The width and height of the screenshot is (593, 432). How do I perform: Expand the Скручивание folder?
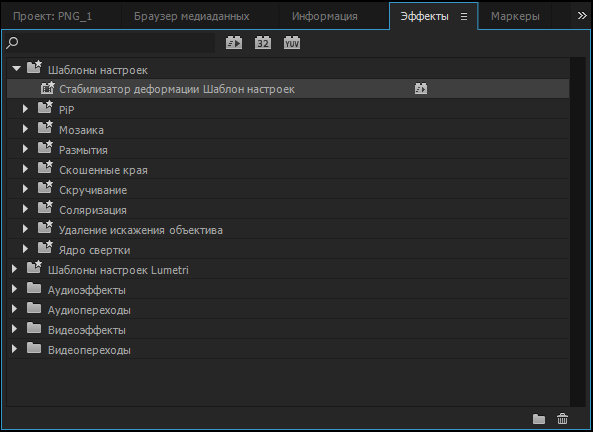coord(25,189)
